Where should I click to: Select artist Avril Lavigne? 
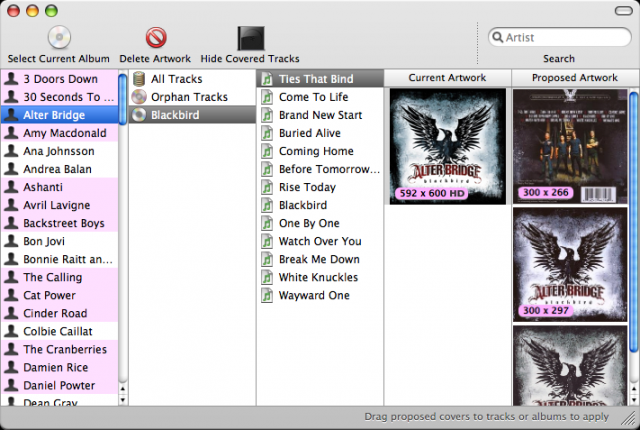[60, 205]
